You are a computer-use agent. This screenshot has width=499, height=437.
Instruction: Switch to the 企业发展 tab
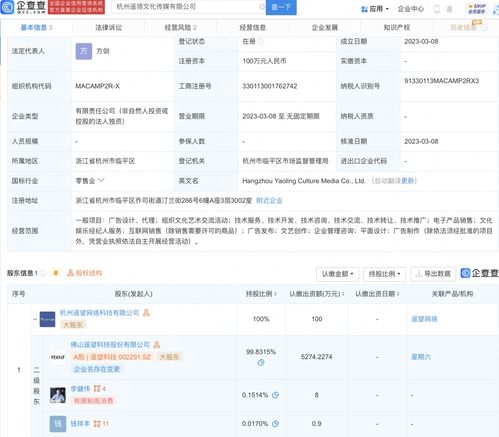pos(325,28)
